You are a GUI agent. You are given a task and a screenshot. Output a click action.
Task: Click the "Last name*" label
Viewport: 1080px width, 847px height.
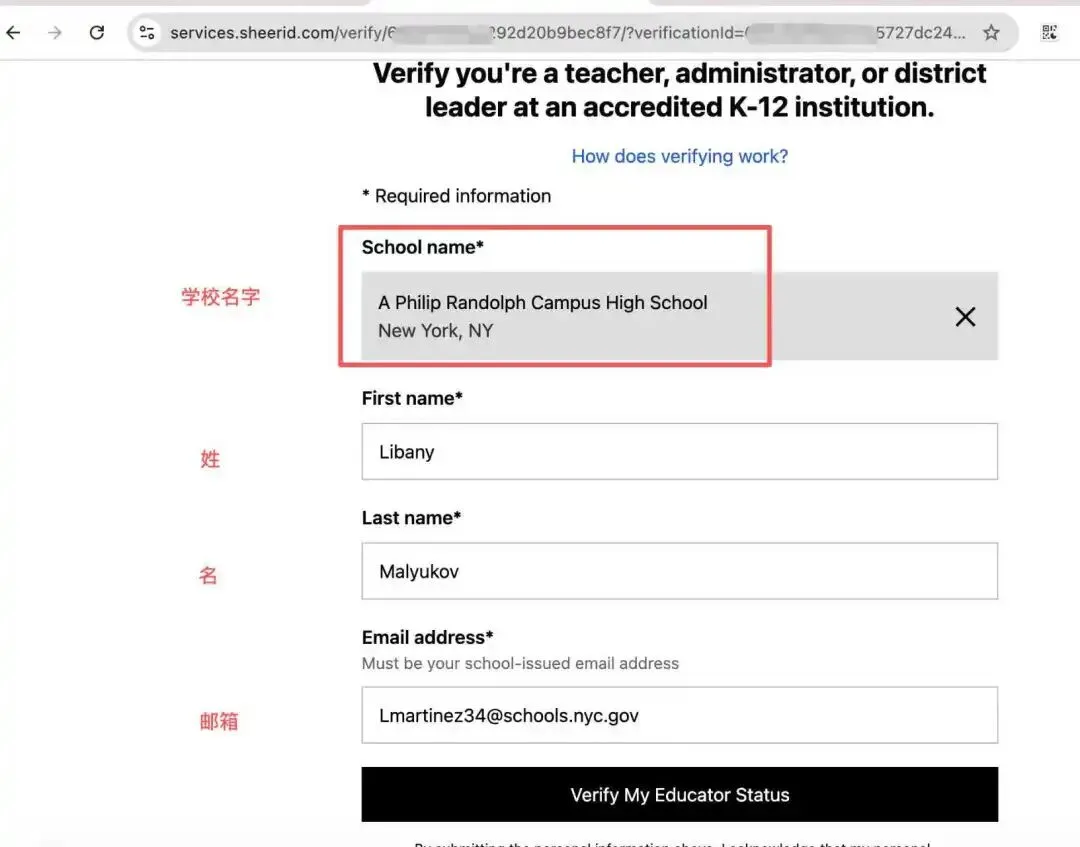(411, 518)
